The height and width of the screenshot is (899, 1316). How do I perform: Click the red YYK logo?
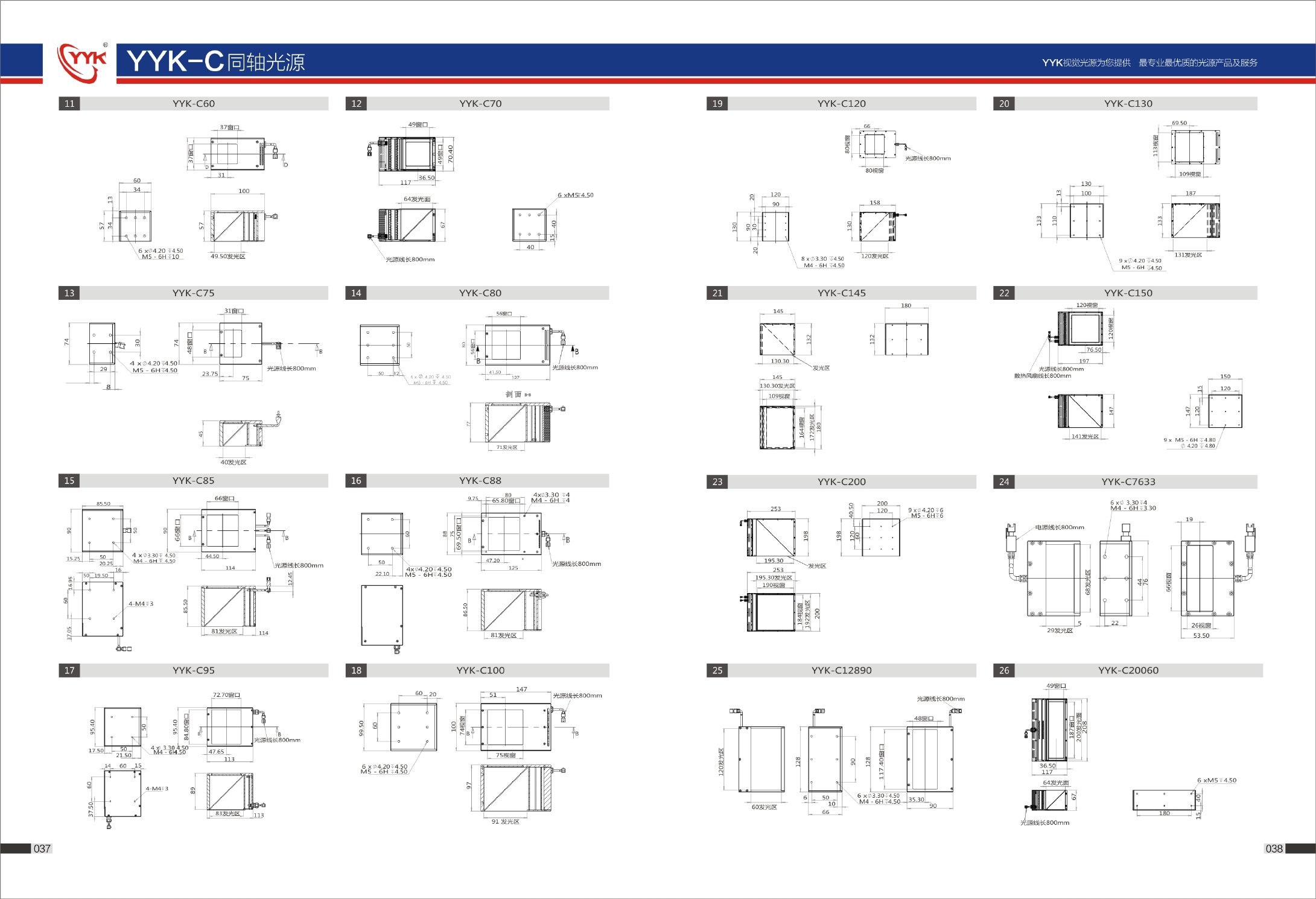(x=83, y=63)
